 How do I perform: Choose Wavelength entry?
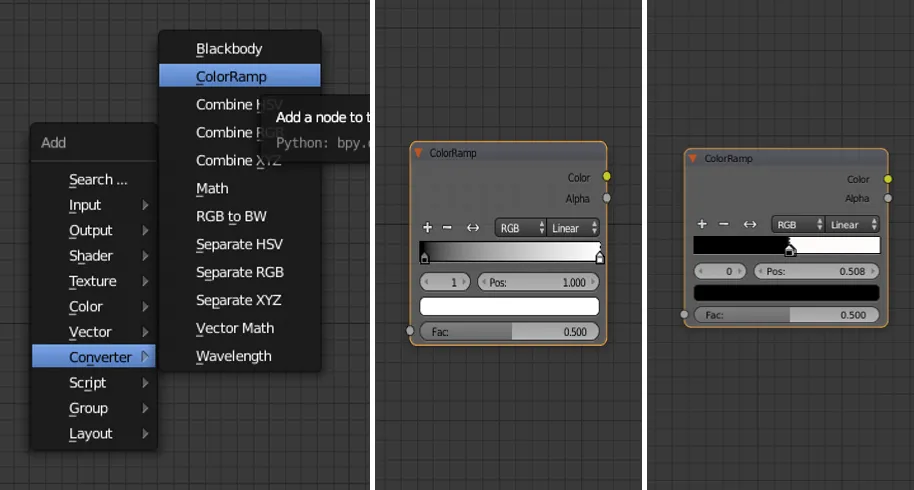tap(240, 356)
